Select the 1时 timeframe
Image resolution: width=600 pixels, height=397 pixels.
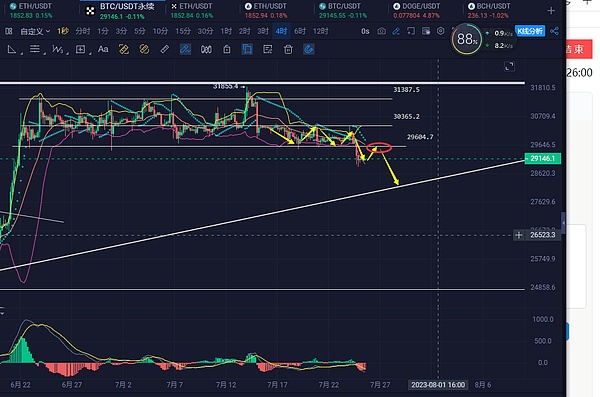pyautogui.click(x=226, y=31)
